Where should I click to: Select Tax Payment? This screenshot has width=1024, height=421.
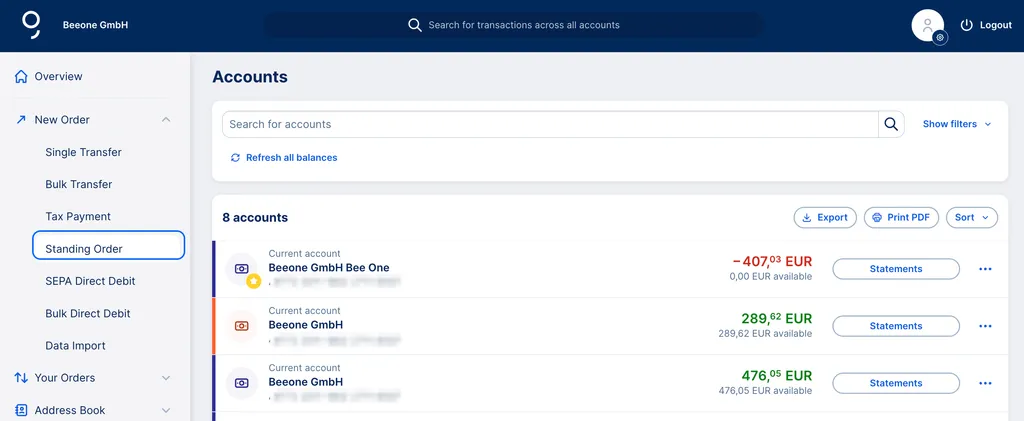point(78,216)
